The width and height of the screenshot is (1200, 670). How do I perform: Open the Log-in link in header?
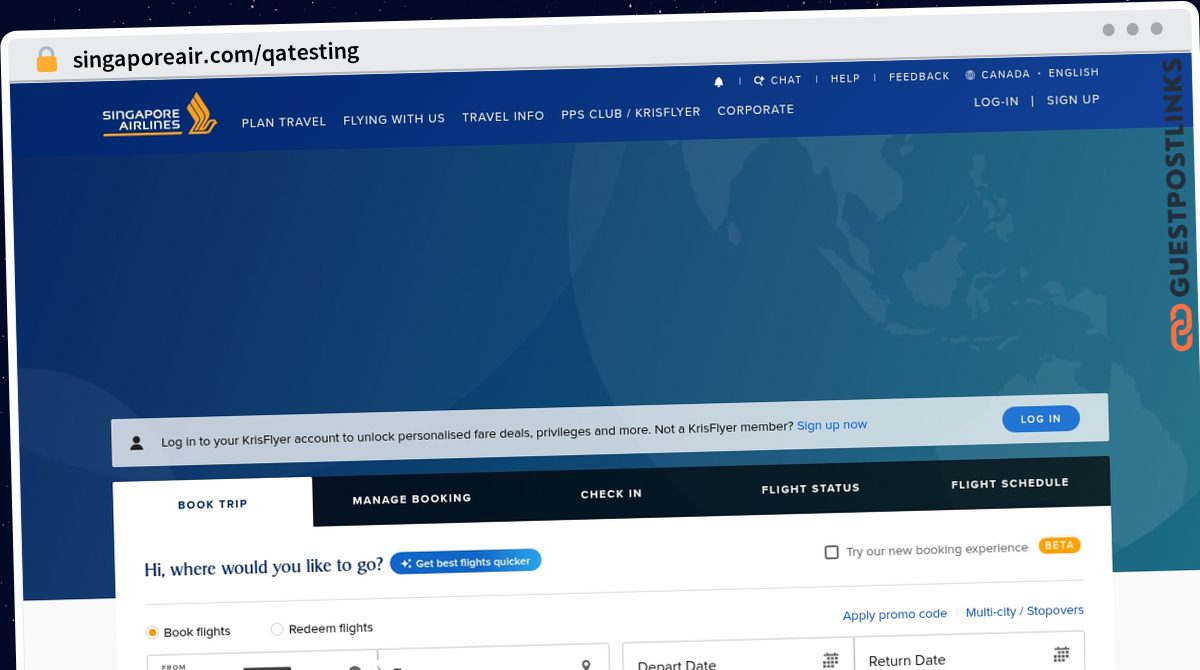coord(996,101)
